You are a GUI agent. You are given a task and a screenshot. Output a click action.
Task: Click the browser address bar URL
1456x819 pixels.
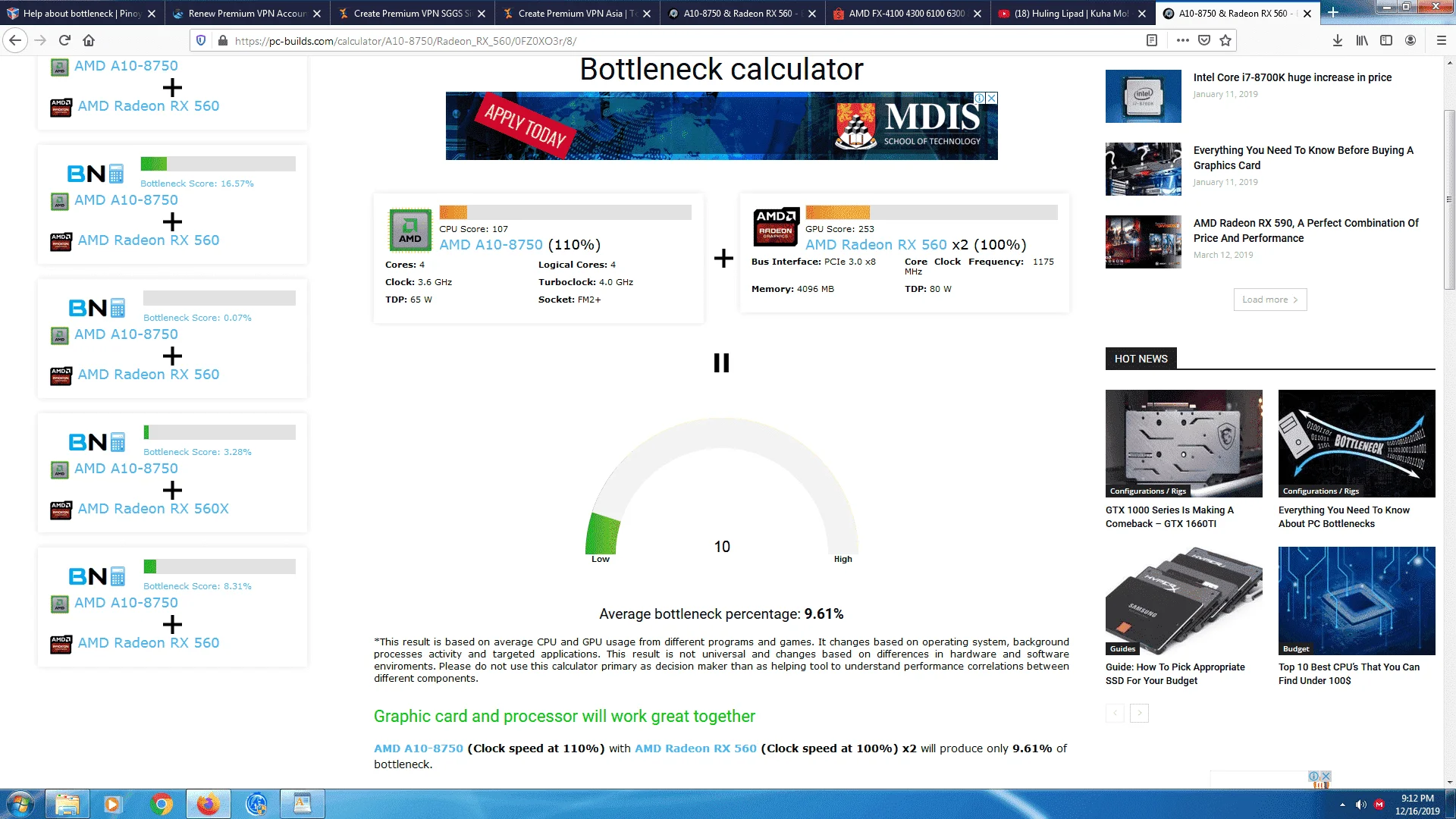point(406,41)
